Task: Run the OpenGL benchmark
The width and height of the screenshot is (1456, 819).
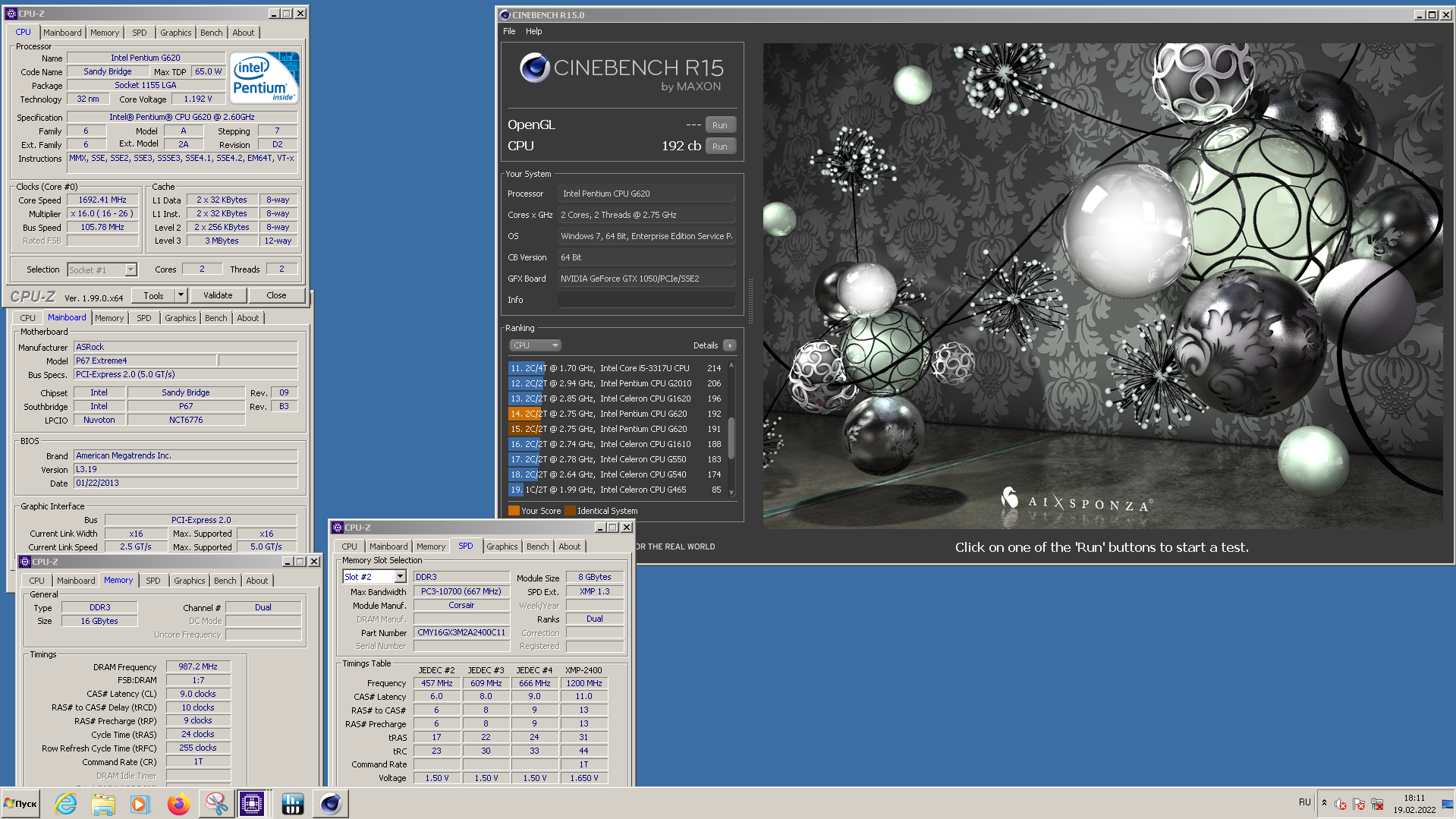Action: pos(720,125)
